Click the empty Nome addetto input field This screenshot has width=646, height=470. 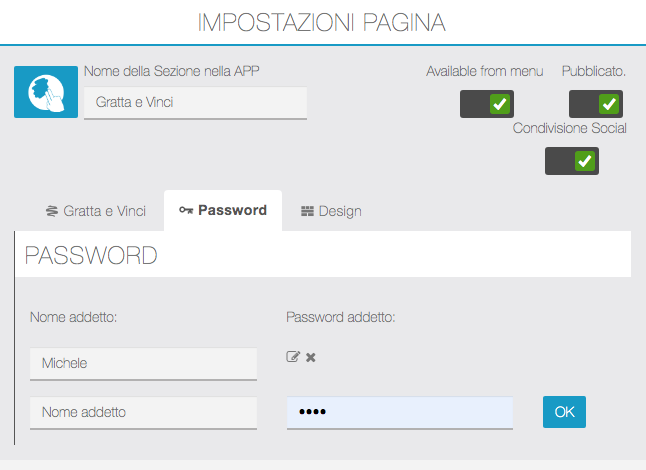tap(143, 412)
